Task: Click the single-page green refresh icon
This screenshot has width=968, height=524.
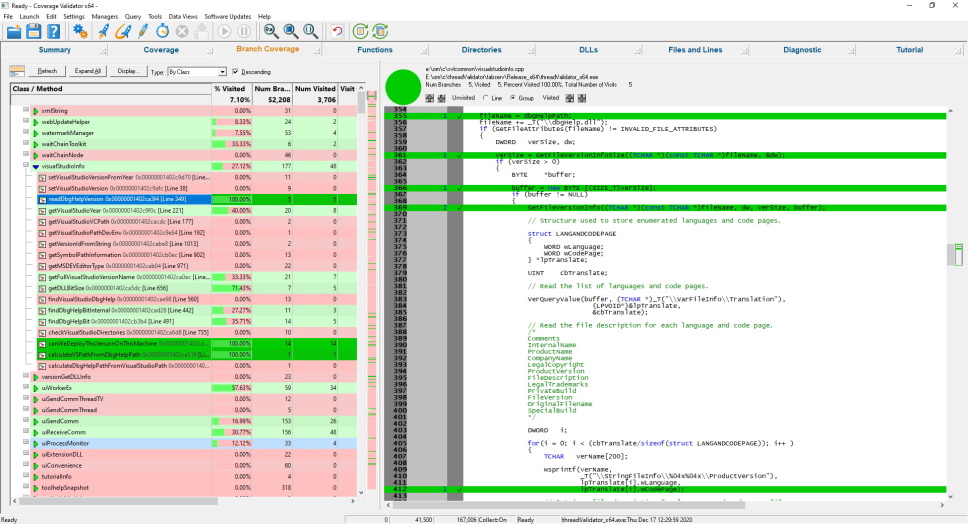Action: (x=360, y=31)
